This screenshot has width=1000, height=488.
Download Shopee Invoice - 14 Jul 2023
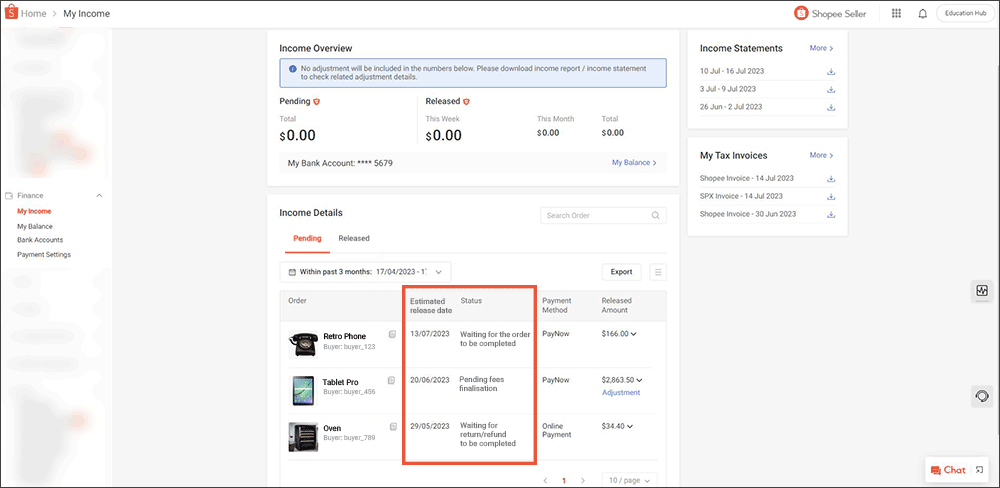[831, 179]
